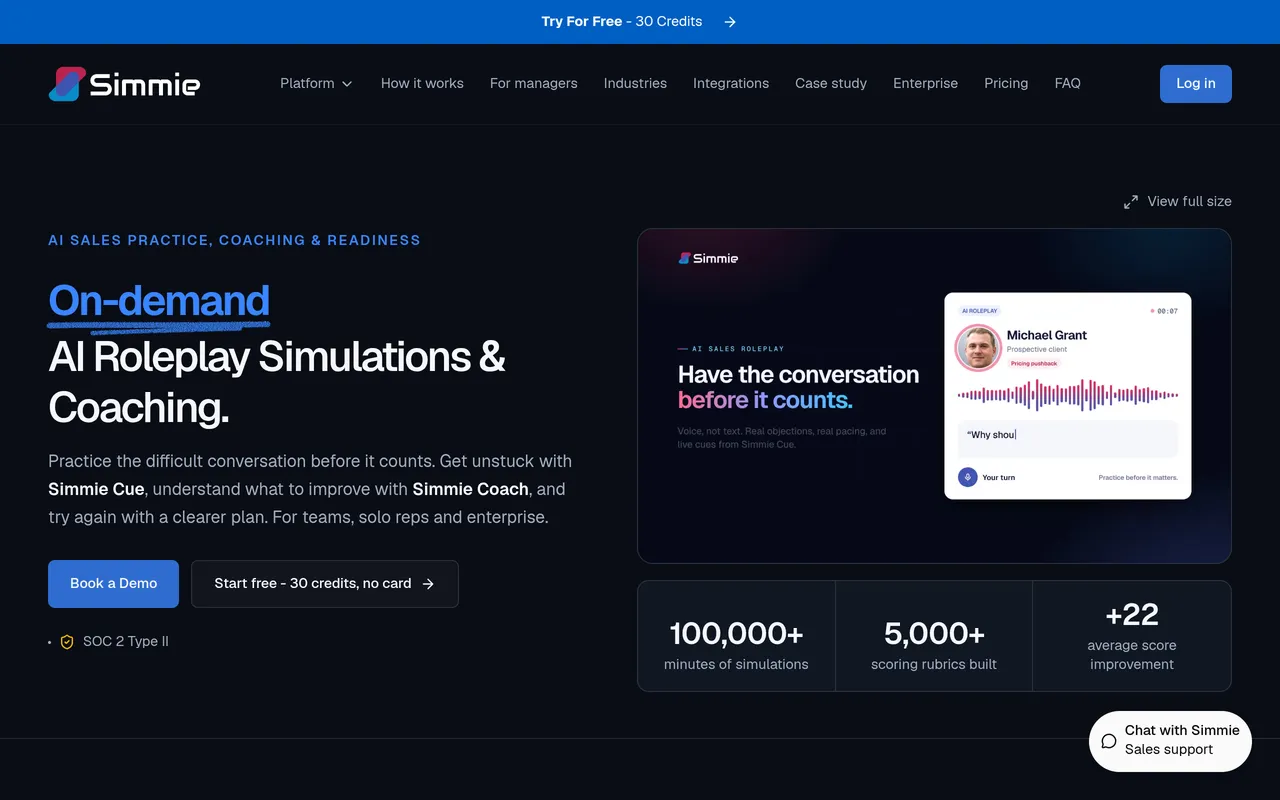Viewport: 1280px width, 800px height.
Task: Open Integrations from the nav bar
Action: coord(731,83)
